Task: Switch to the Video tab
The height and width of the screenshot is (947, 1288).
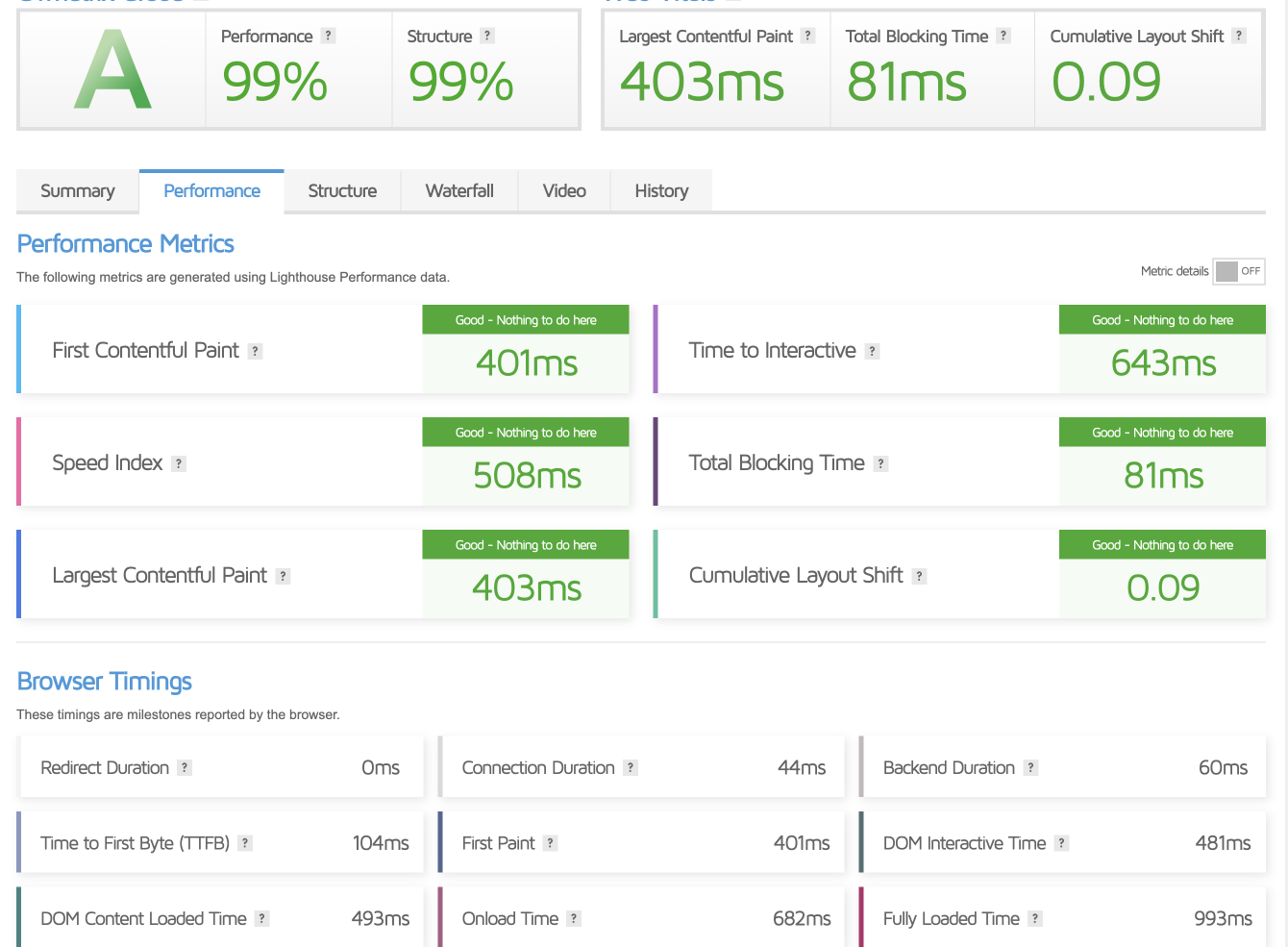Action: click(x=564, y=190)
